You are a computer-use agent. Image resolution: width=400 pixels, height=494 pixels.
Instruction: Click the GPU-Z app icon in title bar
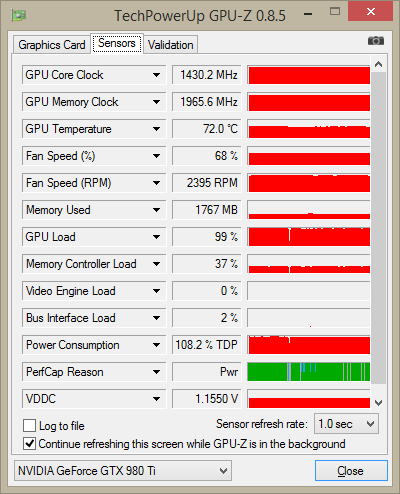pos(19,15)
